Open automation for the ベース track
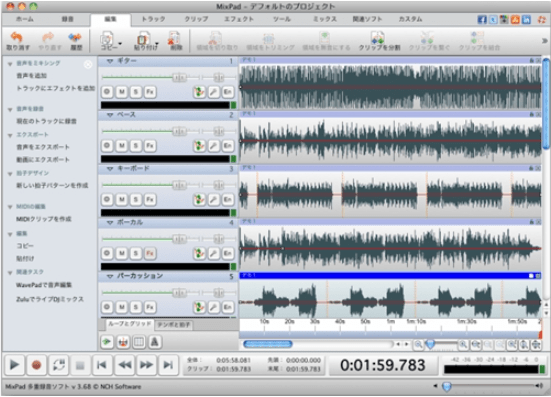Image resolution: width=551 pixels, height=397 pixels. click(x=199, y=146)
